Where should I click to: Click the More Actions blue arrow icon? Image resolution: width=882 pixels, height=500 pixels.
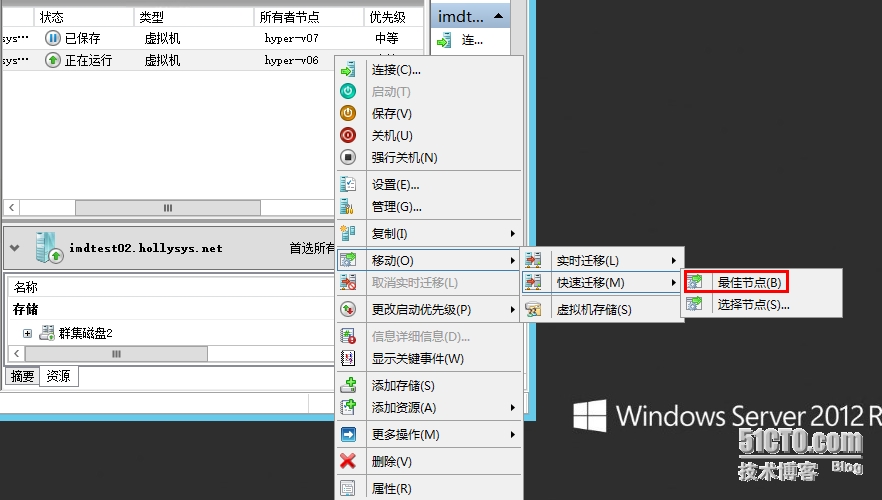point(348,434)
